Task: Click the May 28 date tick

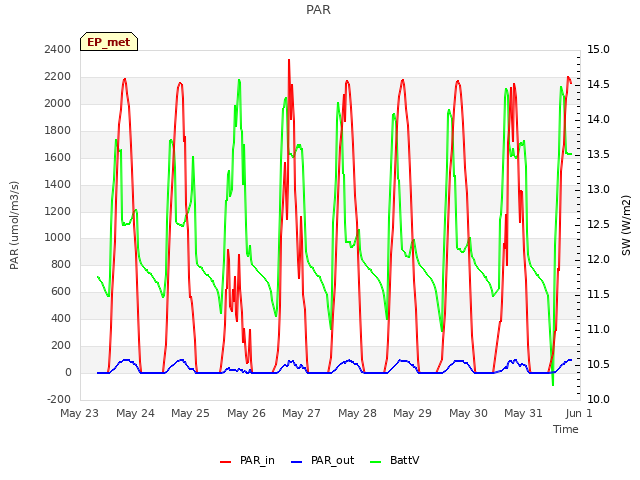Action: pos(358,413)
